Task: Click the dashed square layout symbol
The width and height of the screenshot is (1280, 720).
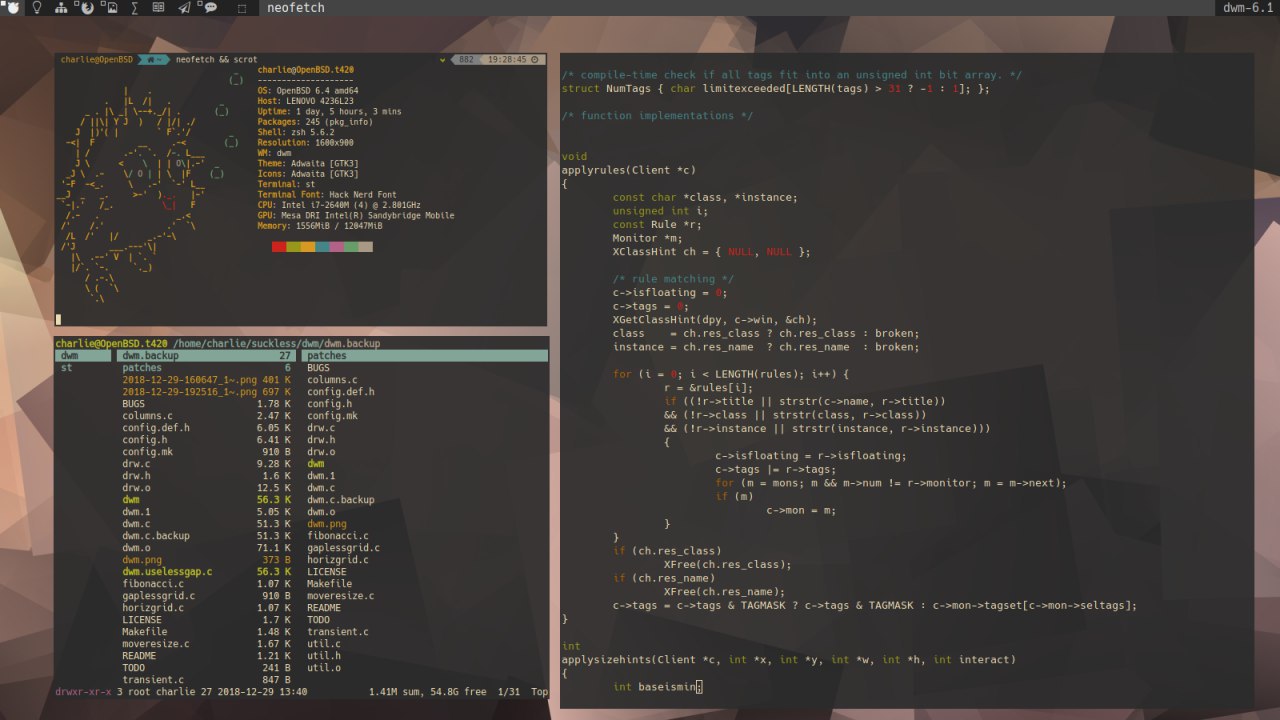Action: pyautogui.click(x=242, y=8)
